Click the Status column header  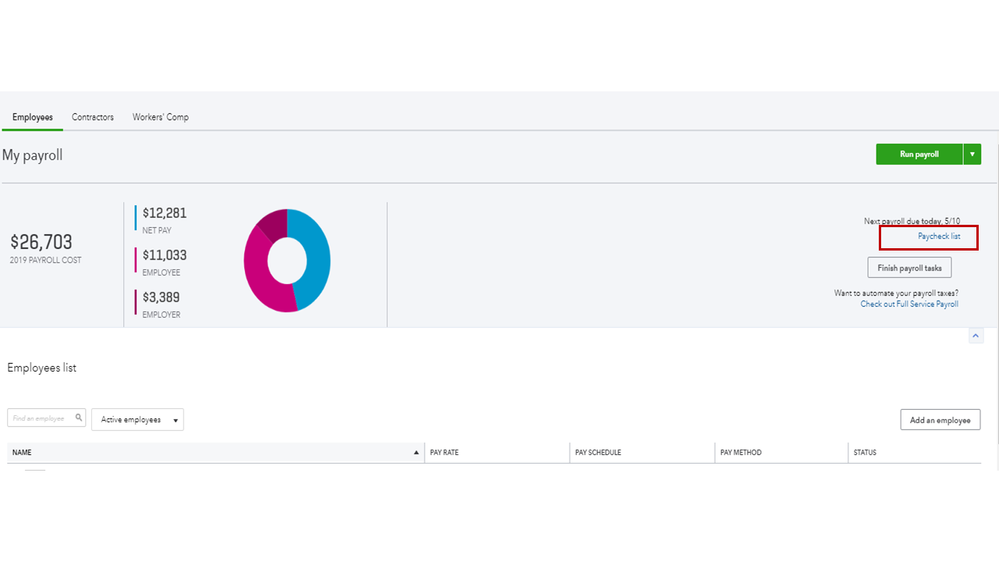865,452
